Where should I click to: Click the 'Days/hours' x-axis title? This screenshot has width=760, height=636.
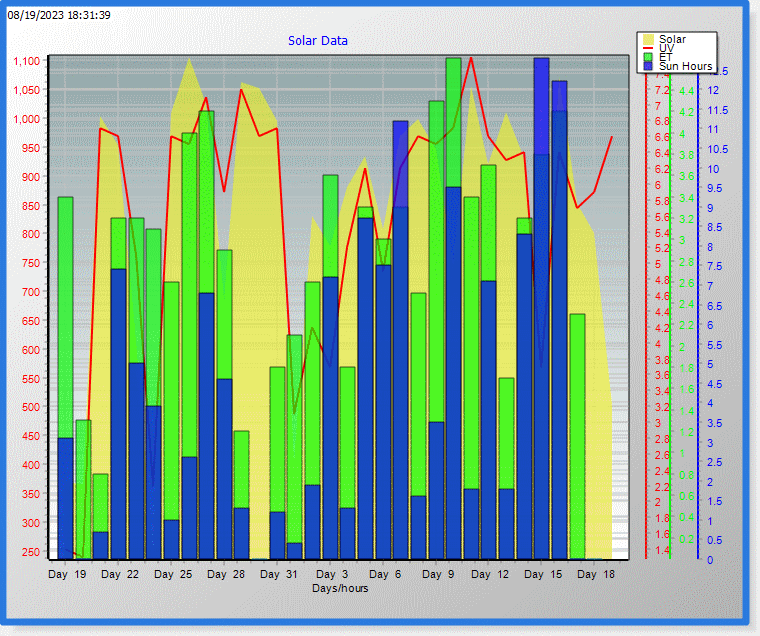click(x=340, y=588)
